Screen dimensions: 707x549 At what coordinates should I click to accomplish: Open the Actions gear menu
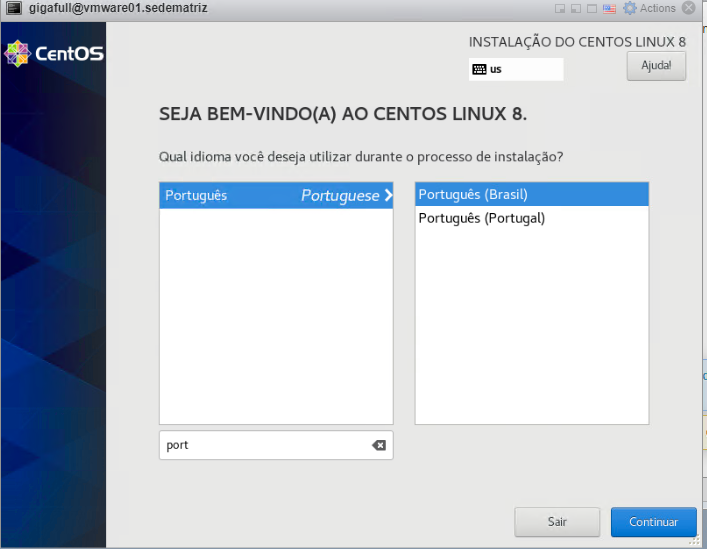click(x=649, y=8)
